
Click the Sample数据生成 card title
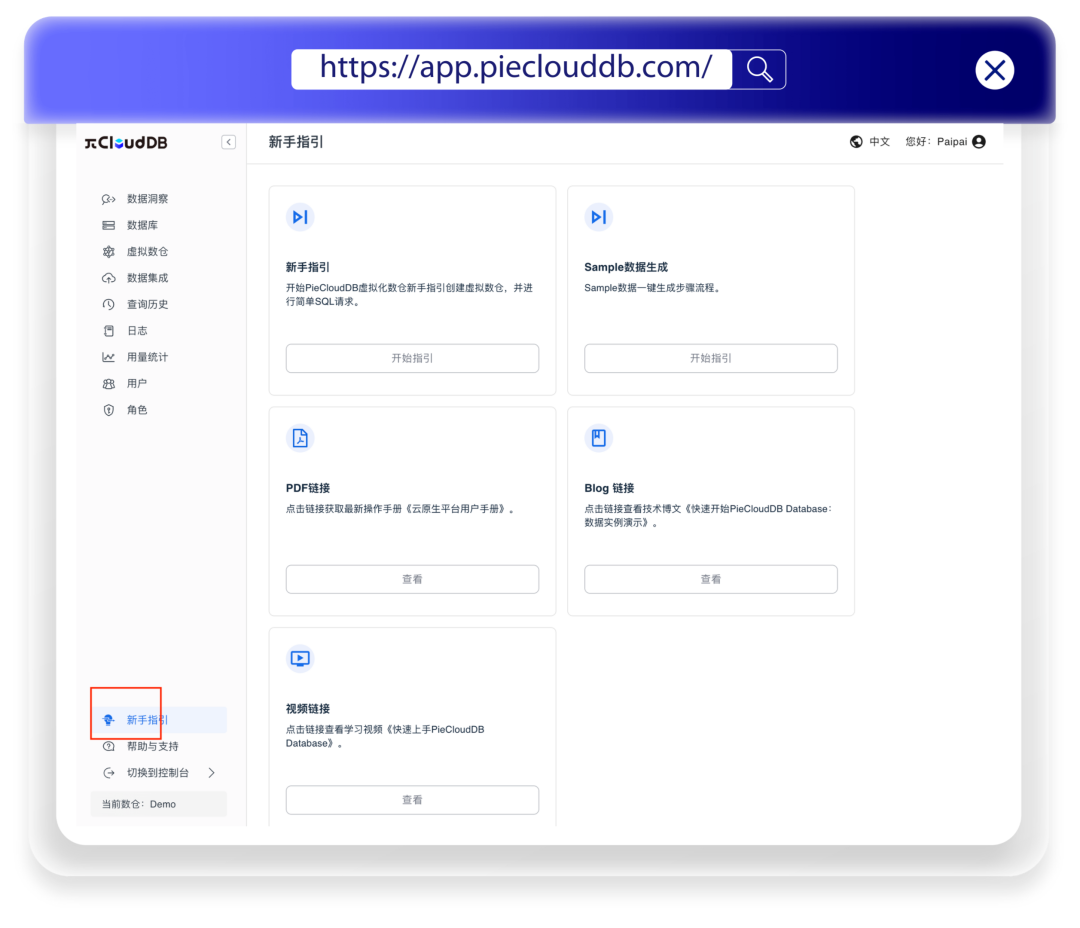(626, 267)
